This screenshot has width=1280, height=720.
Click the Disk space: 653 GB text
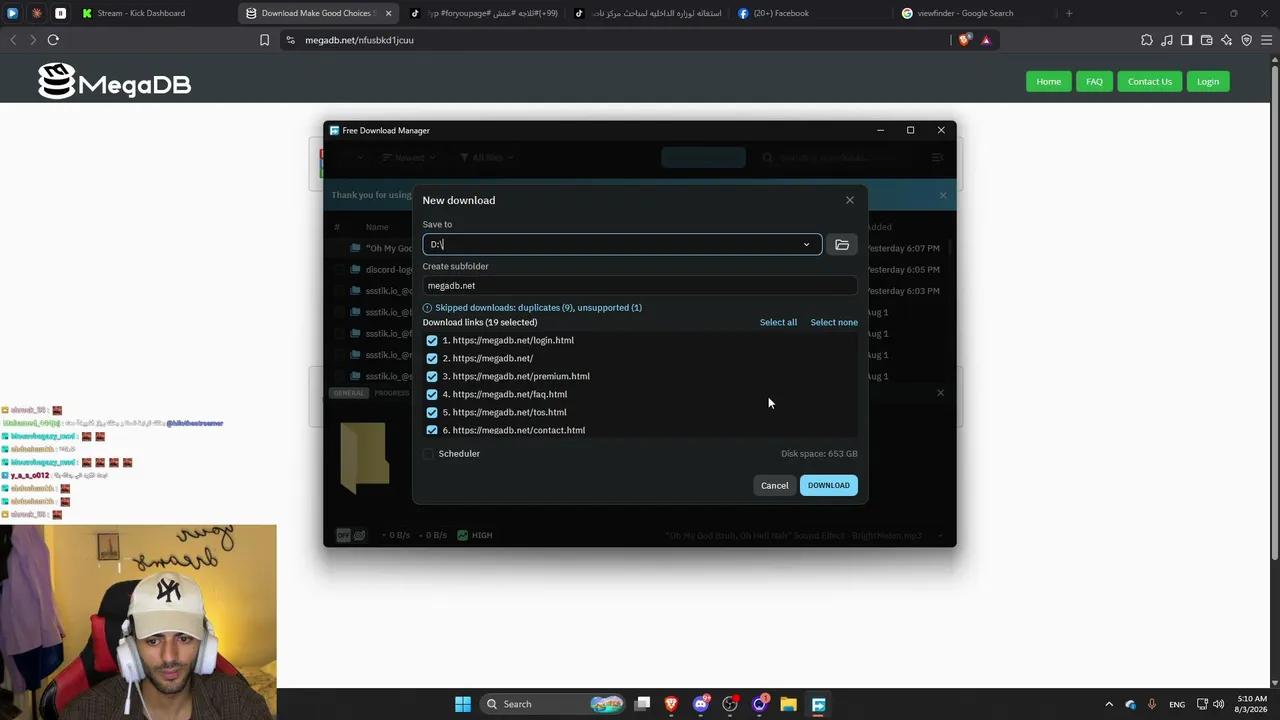(819, 454)
